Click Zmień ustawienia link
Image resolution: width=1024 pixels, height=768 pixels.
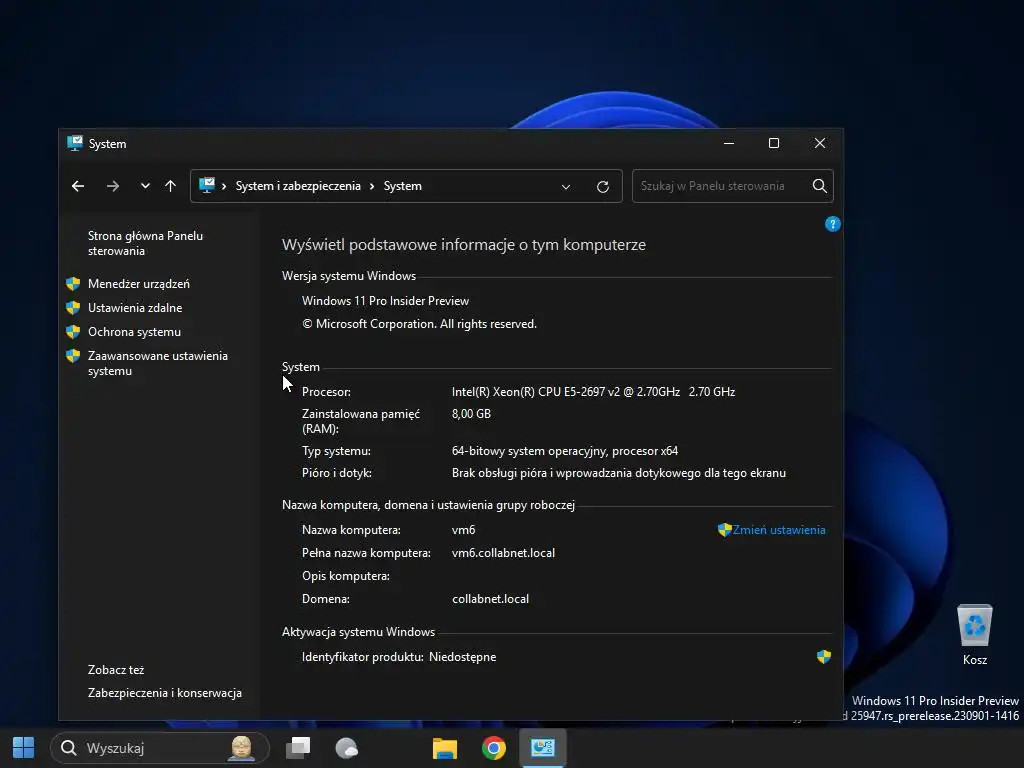778,530
